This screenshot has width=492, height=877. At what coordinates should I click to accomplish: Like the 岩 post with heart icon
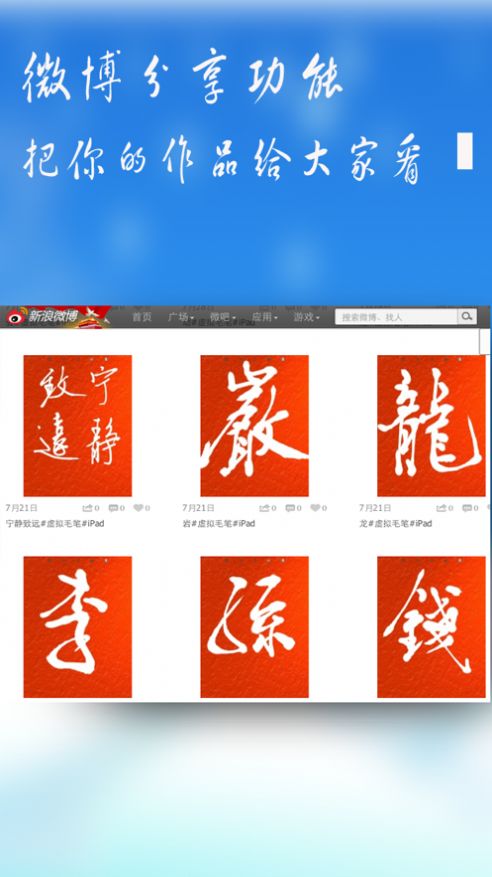tap(315, 508)
